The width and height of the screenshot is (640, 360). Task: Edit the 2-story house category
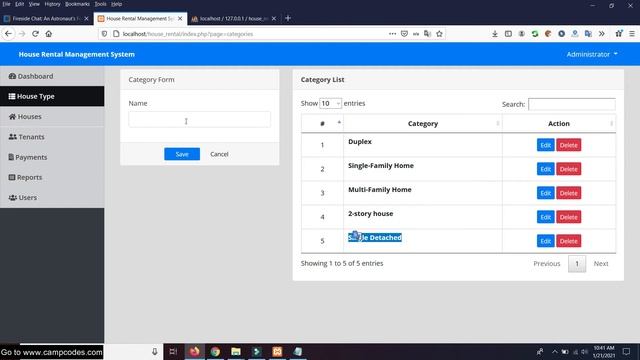tap(545, 217)
